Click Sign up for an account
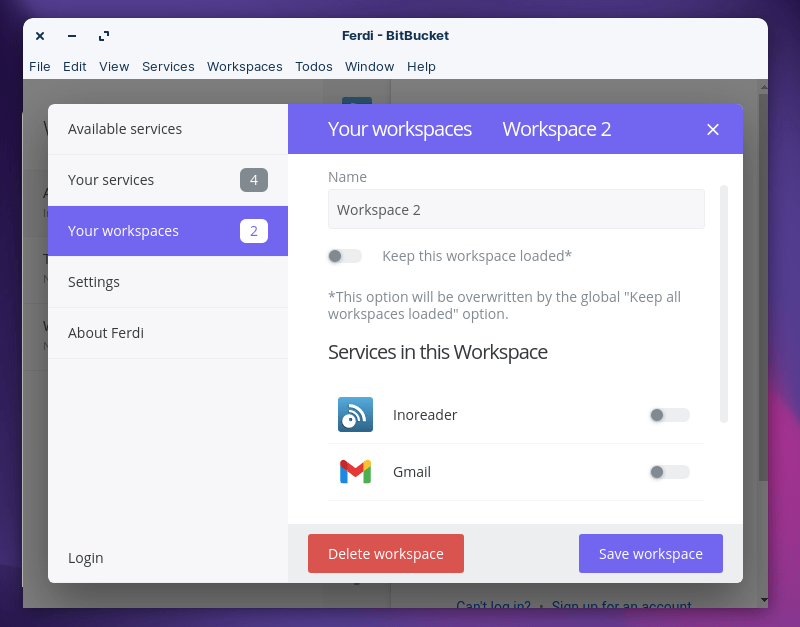800x627 pixels. click(621, 606)
